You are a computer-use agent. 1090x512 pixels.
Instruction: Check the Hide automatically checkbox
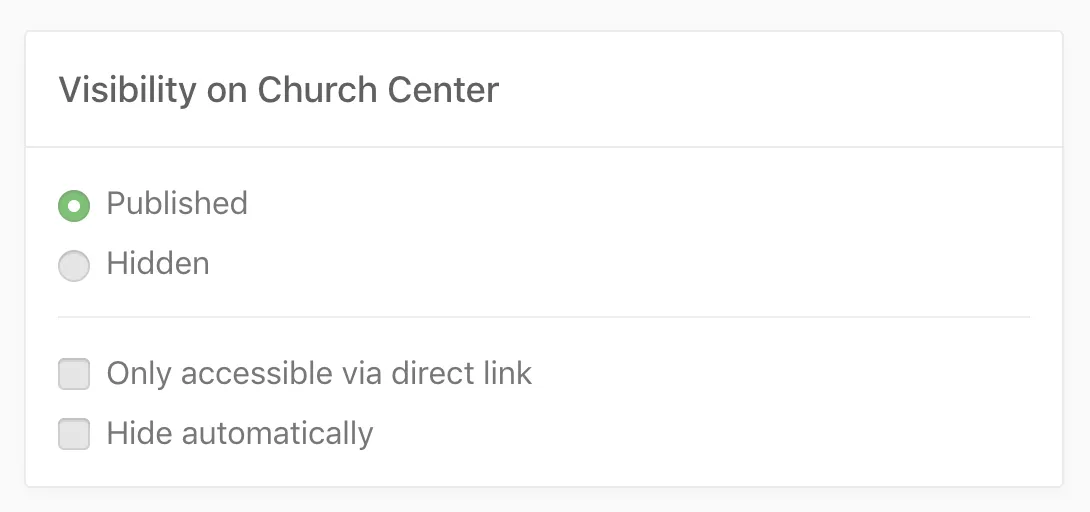coord(74,435)
